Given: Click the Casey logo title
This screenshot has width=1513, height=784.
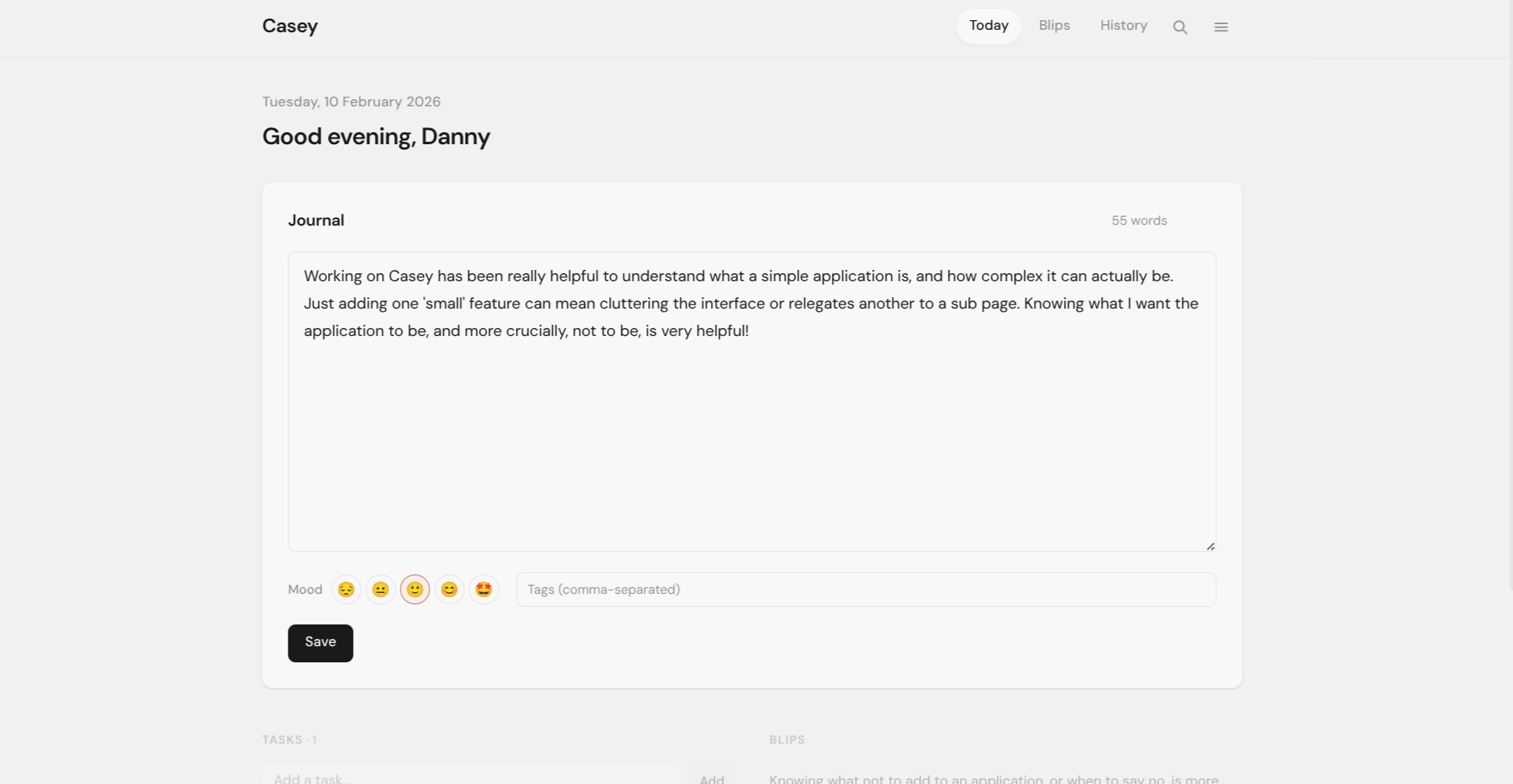Looking at the screenshot, I should click(x=290, y=26).
